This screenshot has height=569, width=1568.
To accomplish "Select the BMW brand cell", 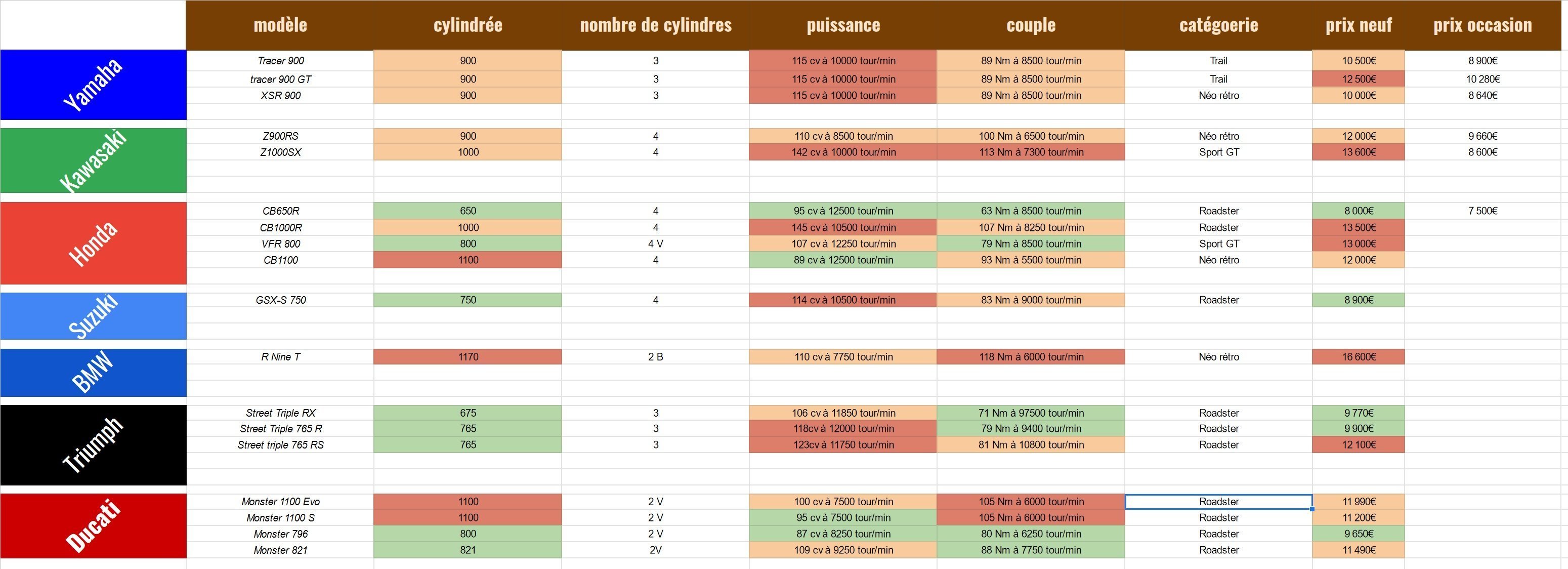I will (x=93, y=372).
